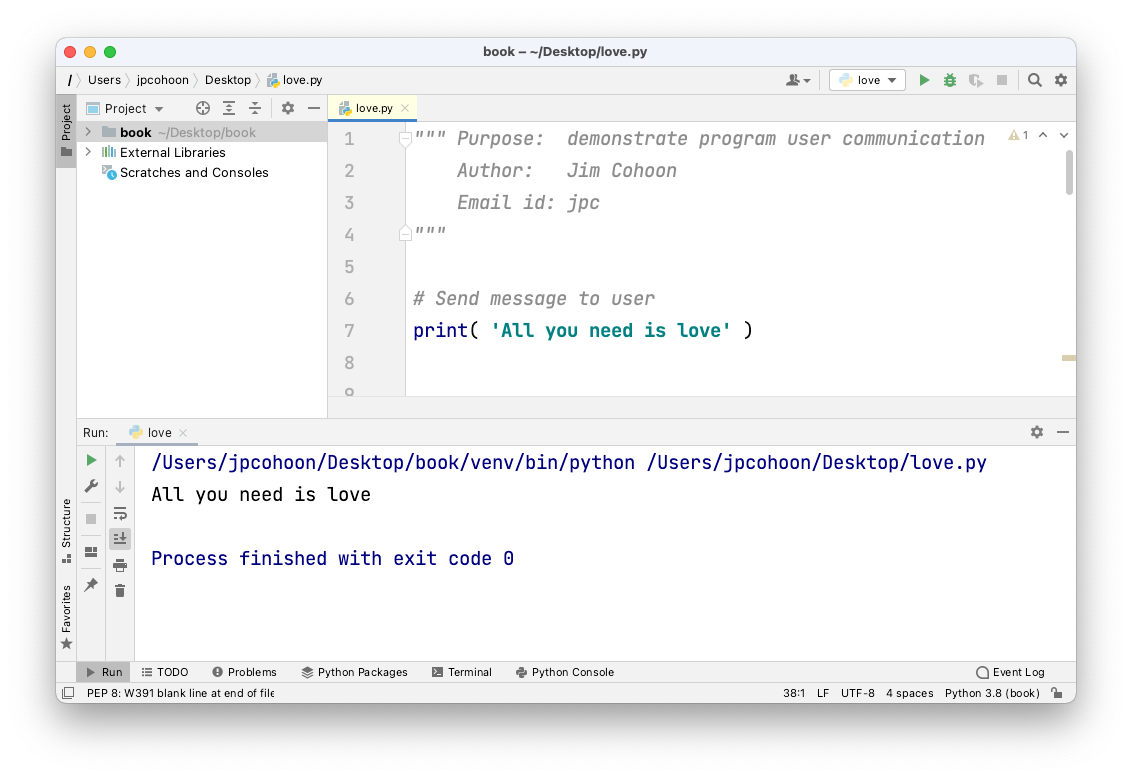Click Desktop in the breadcrumb navigation bar

[x=227, y=79]
